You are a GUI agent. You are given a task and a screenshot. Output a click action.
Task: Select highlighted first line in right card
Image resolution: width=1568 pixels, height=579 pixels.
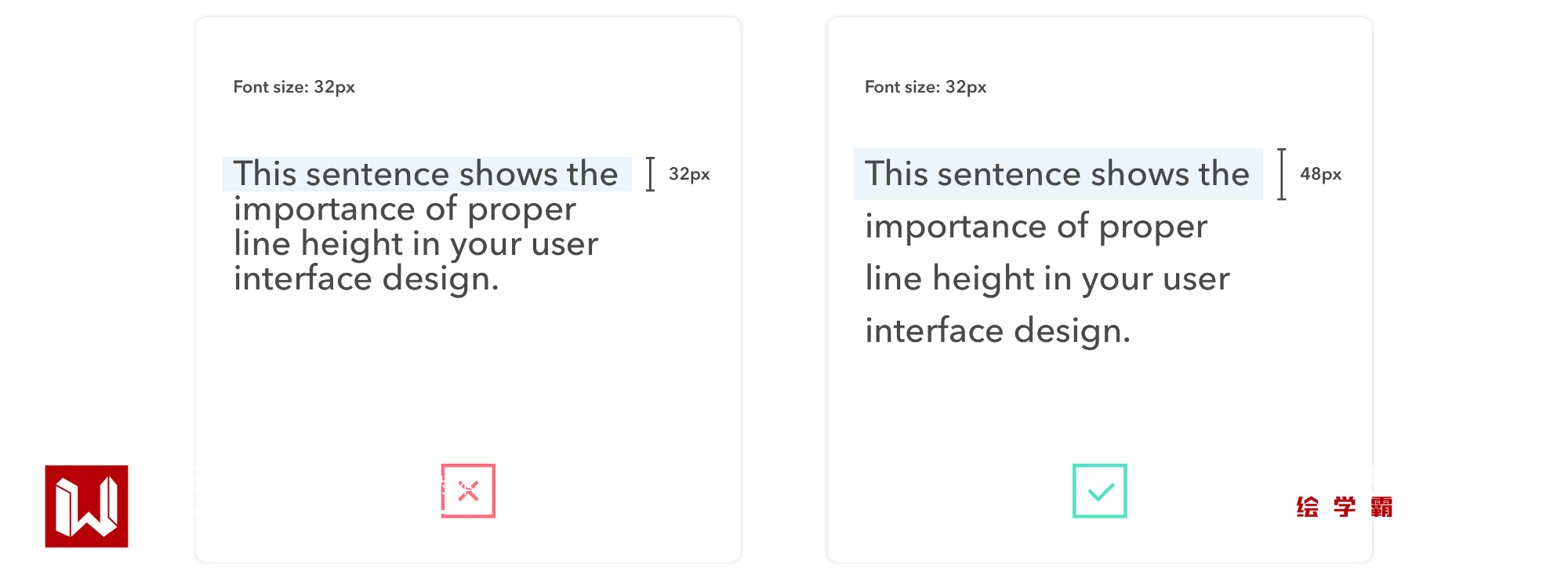tap(1058, 174)
